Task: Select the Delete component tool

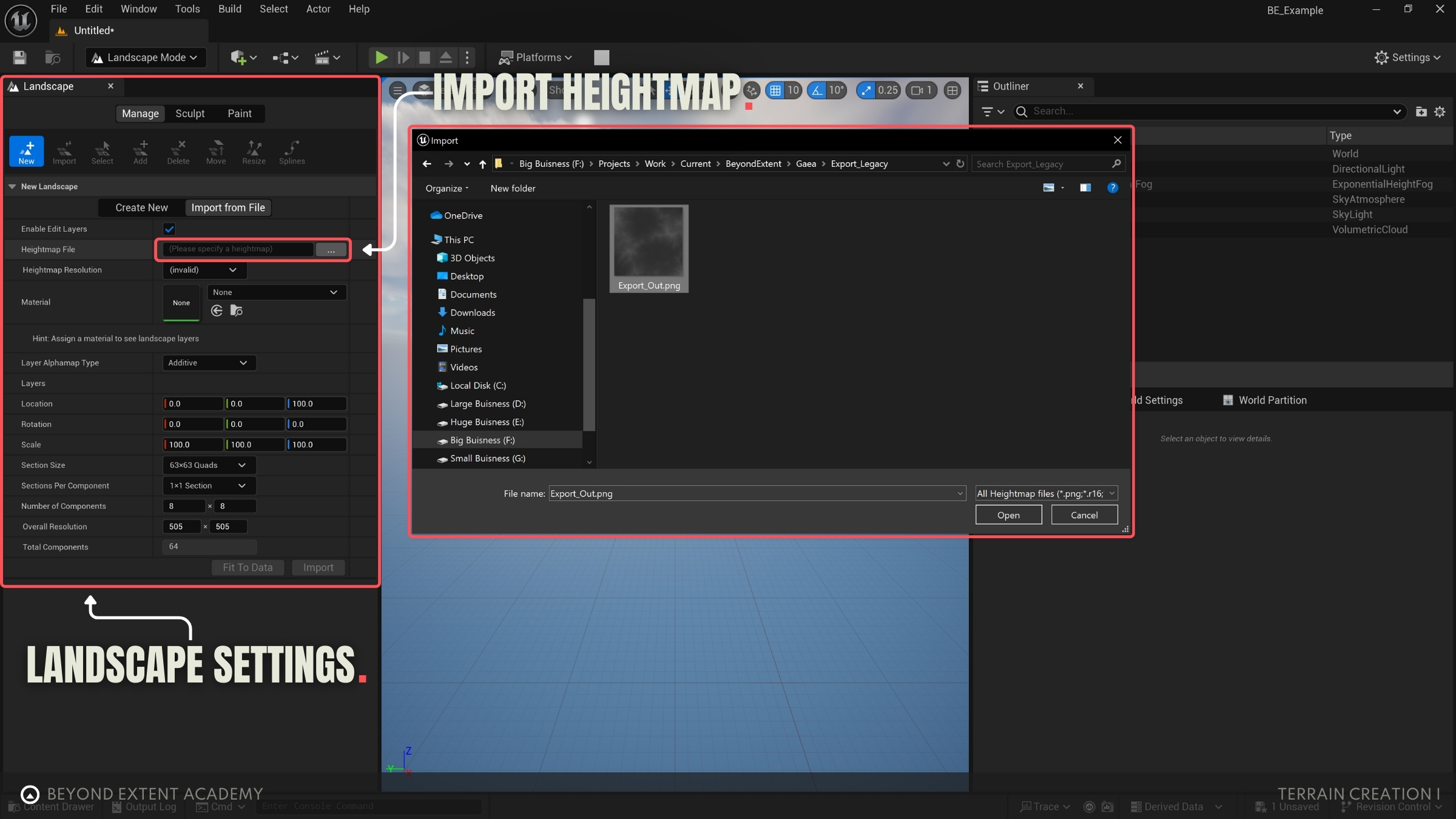Action: 178,151
